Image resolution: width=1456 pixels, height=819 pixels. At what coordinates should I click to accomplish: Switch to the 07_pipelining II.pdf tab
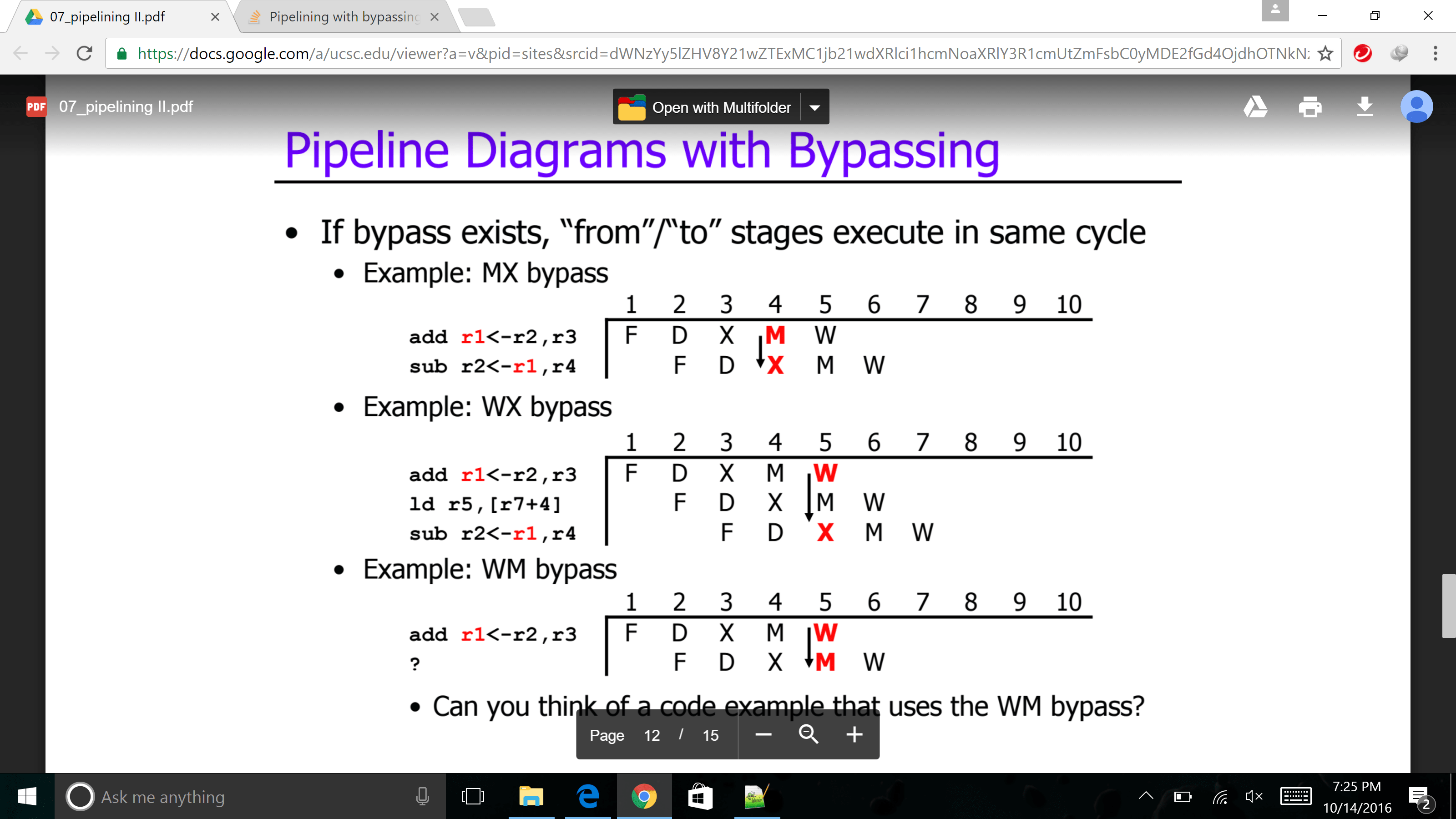click(107, 17)
